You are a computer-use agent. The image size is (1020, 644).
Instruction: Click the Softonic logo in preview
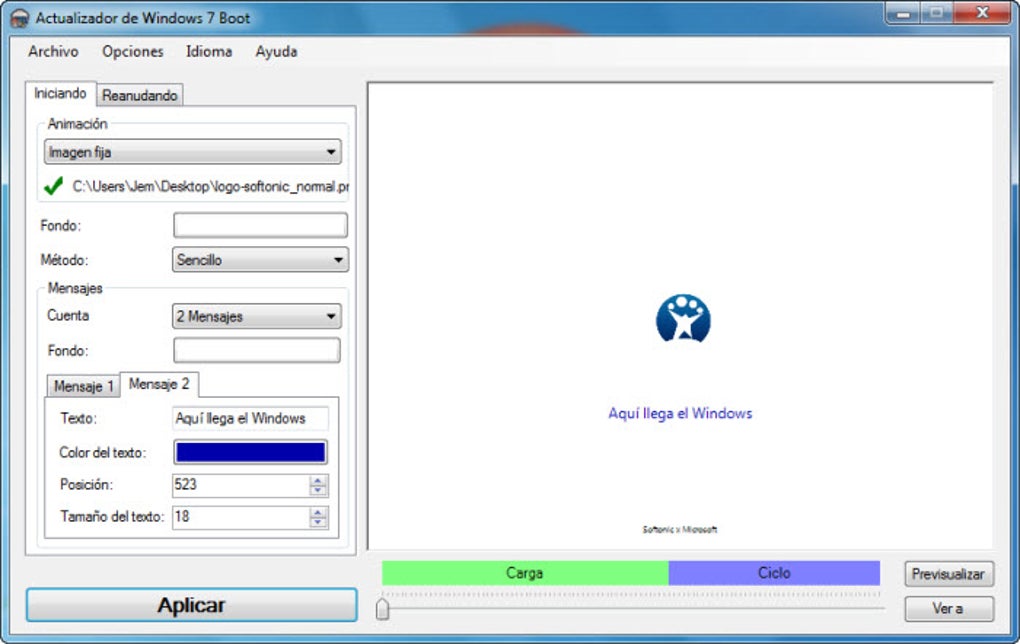pos(683,318)
